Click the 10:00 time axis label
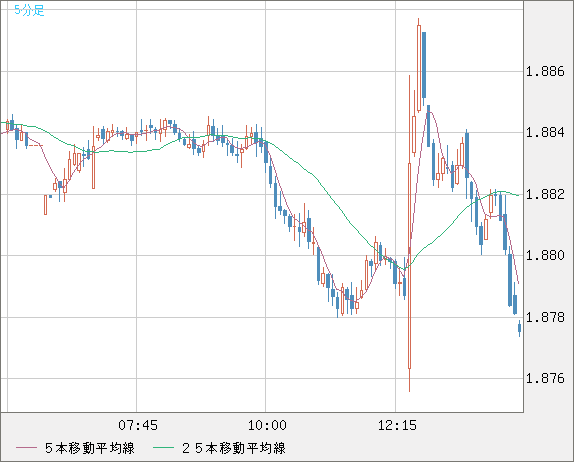 pos(267,425)
